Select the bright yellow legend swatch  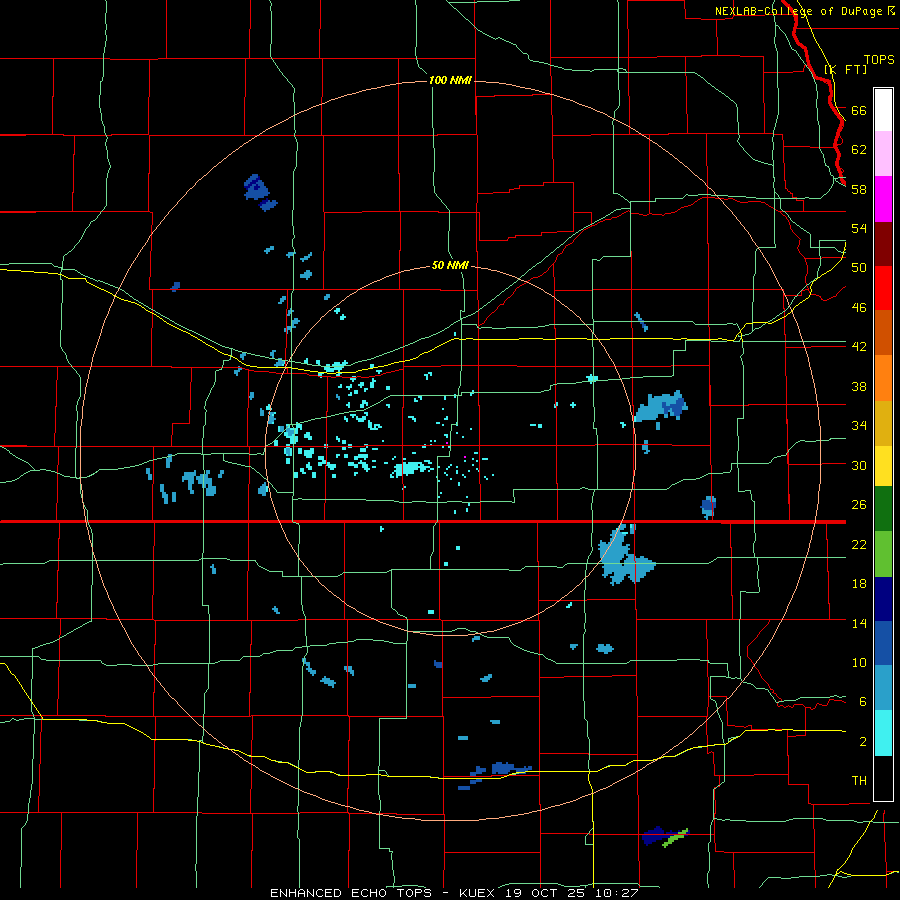pos(883,466)
